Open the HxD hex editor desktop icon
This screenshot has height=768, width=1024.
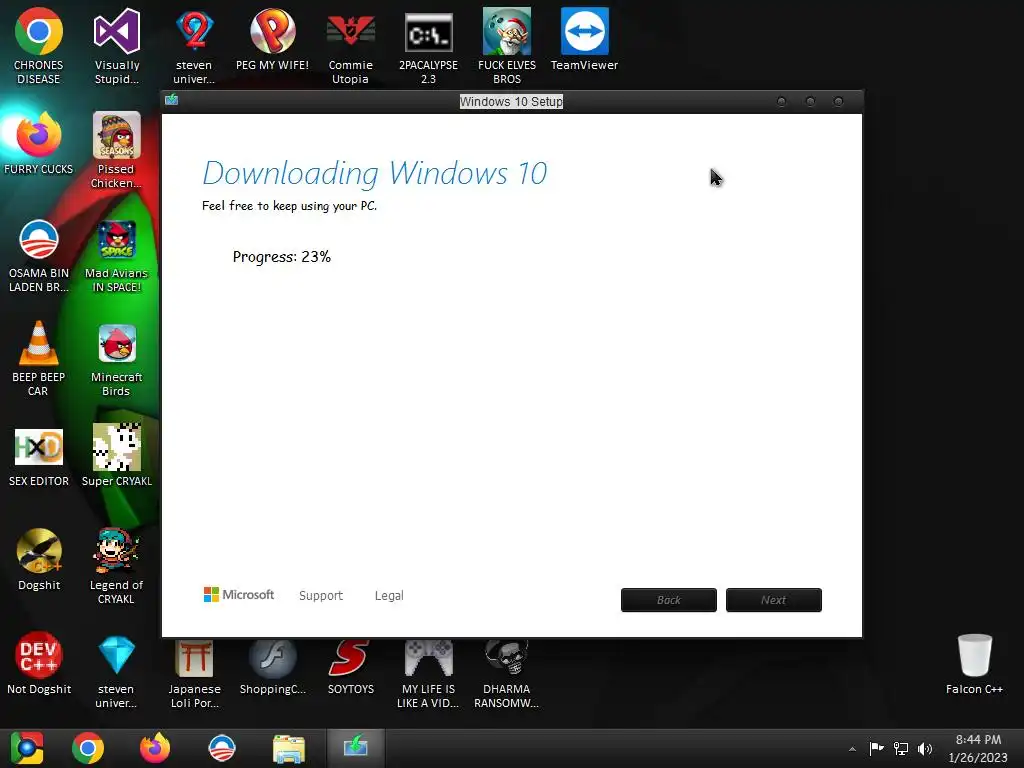point(39,447)
